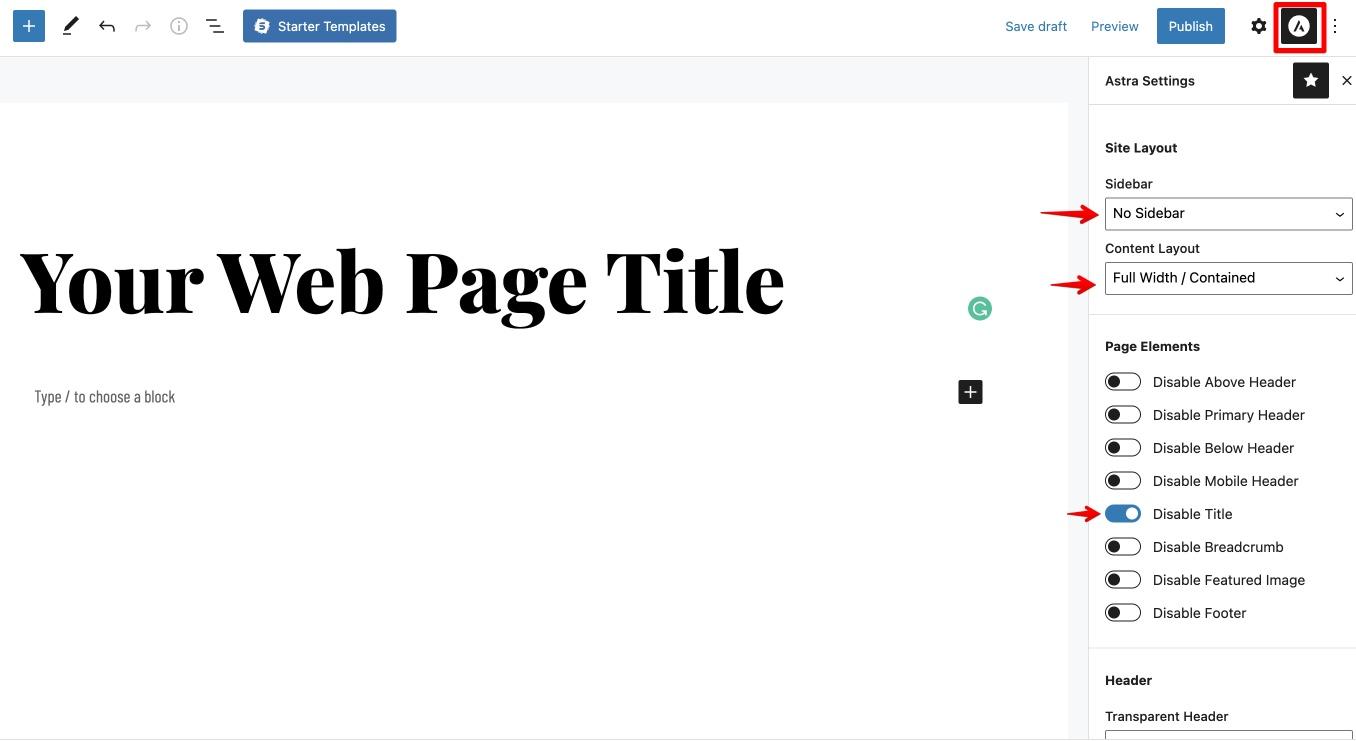Turn off the Disable Title toggle
The image size is (1356, 741).
click(x=1122, y=513)
